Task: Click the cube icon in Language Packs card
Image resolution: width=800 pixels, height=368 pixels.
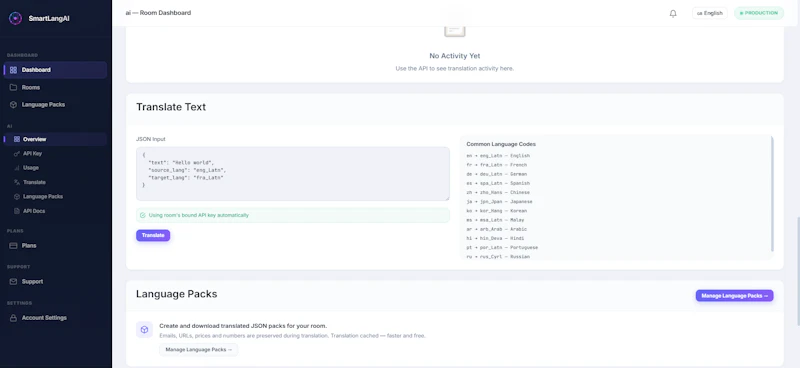Action: [144, 330]
